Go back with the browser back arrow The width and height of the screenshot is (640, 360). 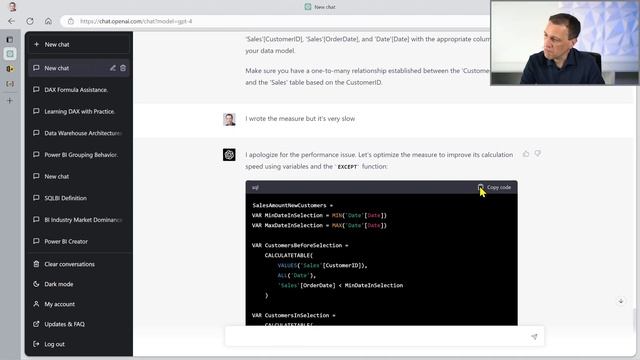point(11,21)
